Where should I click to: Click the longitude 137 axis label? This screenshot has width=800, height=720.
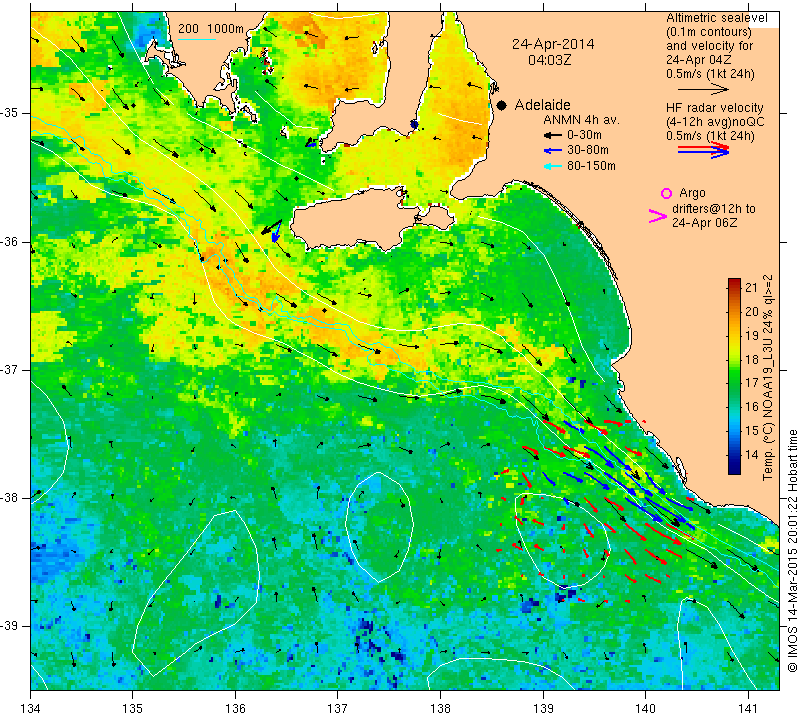pyautogui.click(x=337, y=708)
